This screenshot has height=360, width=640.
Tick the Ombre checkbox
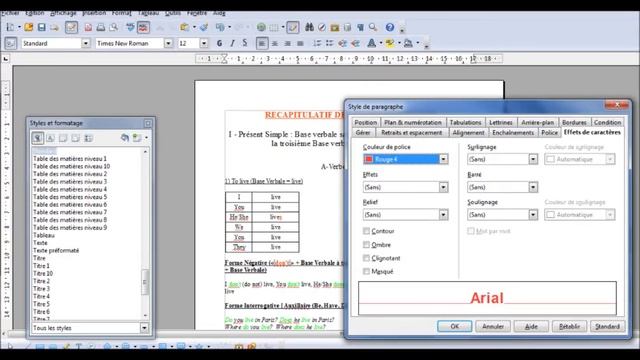(x=366, y=244)
